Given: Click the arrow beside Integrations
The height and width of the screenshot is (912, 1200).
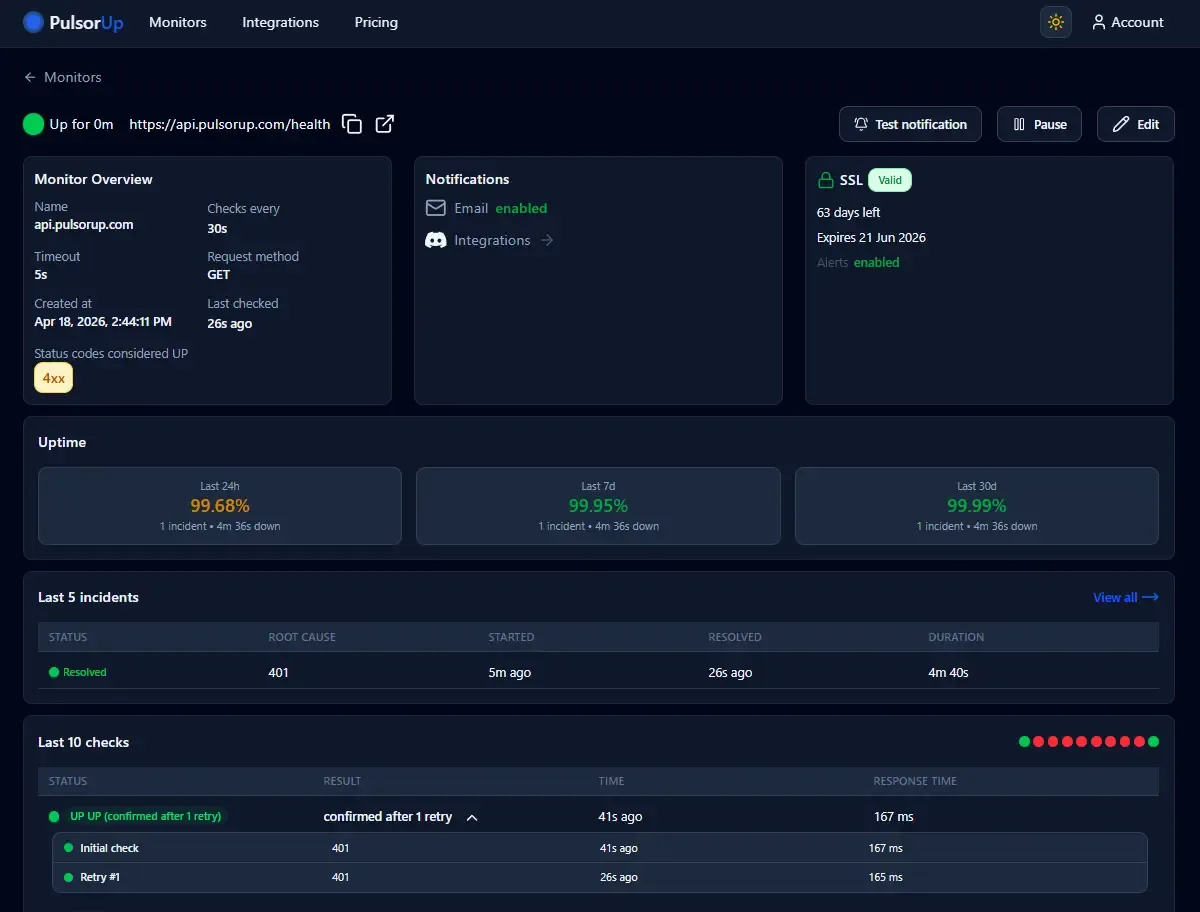Looking at the screenshot, I should (546, 240).
